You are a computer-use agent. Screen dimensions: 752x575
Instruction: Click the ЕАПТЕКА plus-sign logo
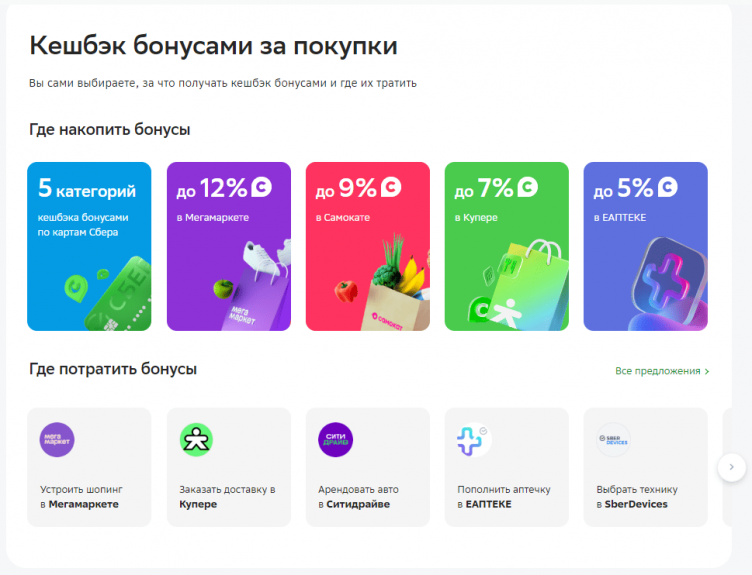click(473, 439)
